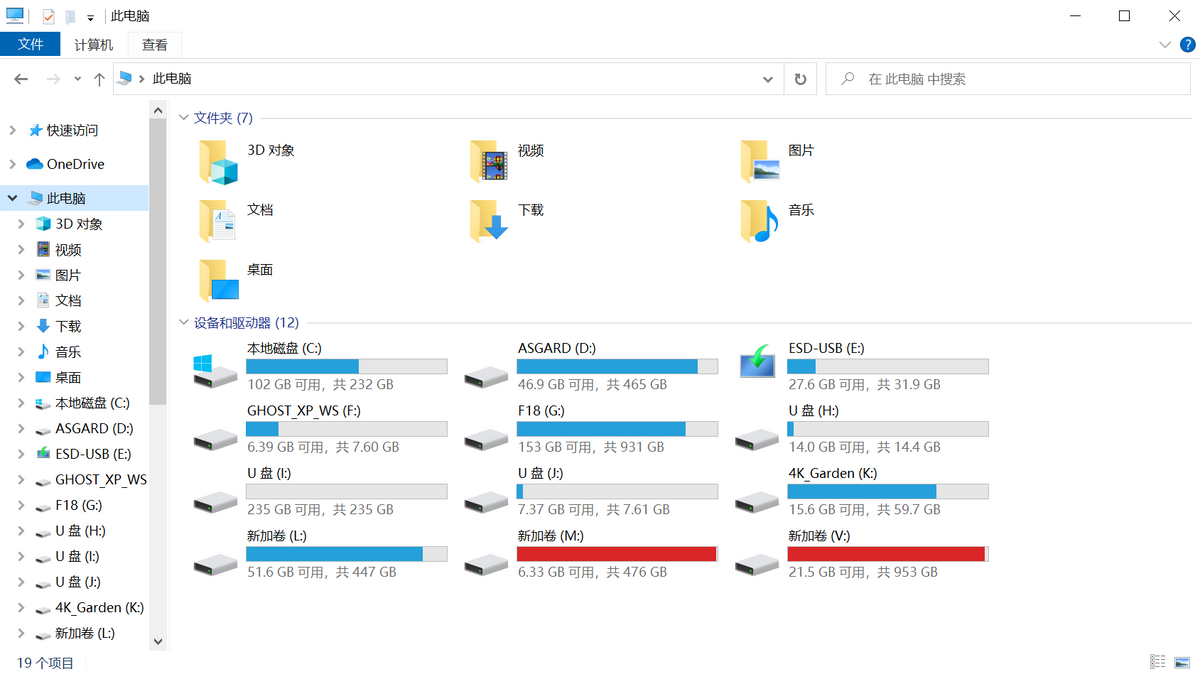Open the 3D 对象 folder icon
Viewport: 1200px width, 676px height.
pos(217,162)
